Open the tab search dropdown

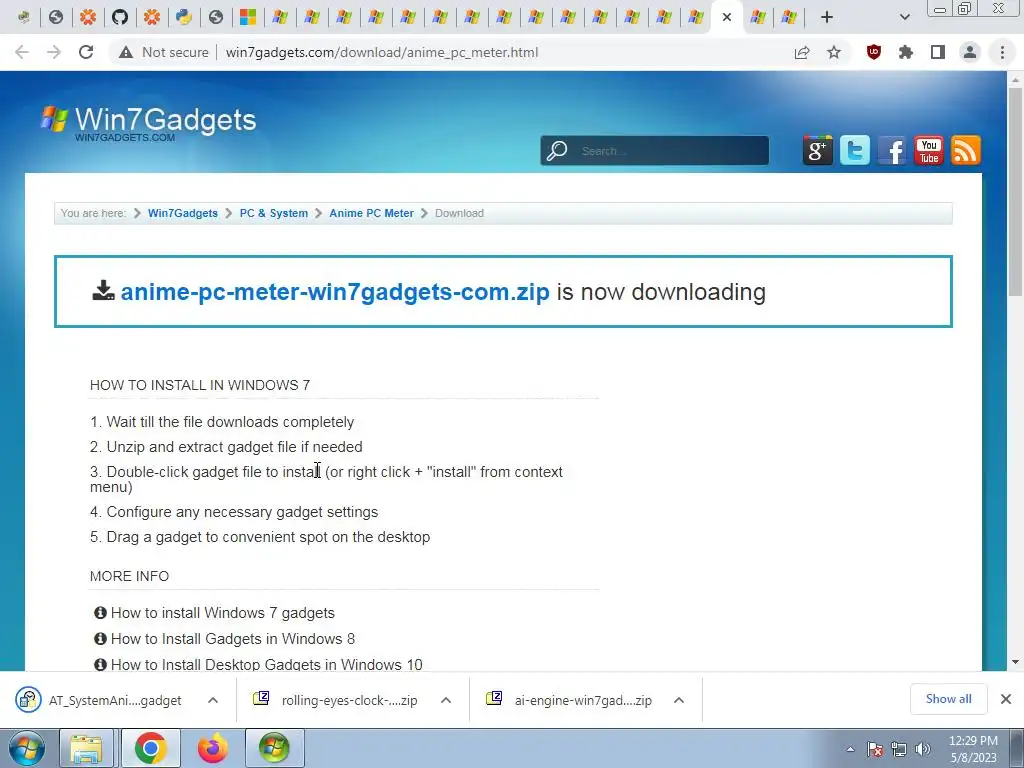[x=904, y=18]
